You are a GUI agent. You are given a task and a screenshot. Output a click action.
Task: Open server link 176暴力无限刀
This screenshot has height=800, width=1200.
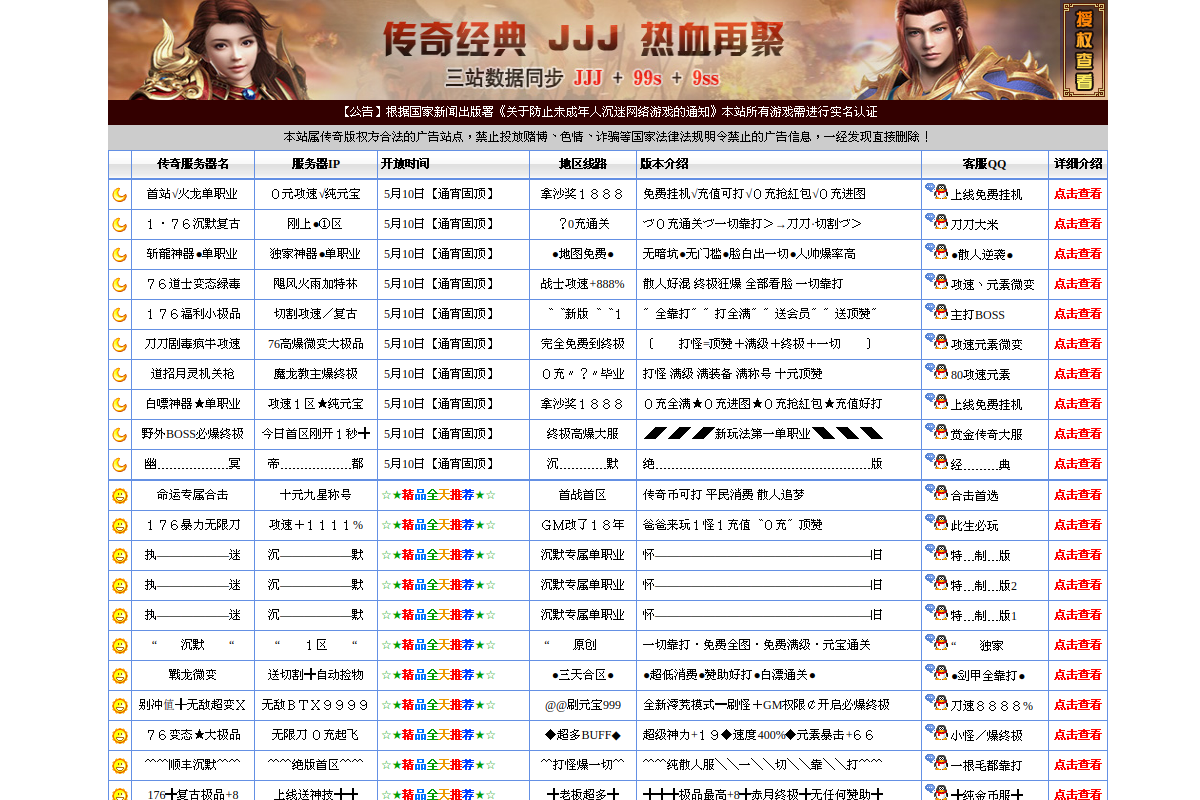(192, 525)
